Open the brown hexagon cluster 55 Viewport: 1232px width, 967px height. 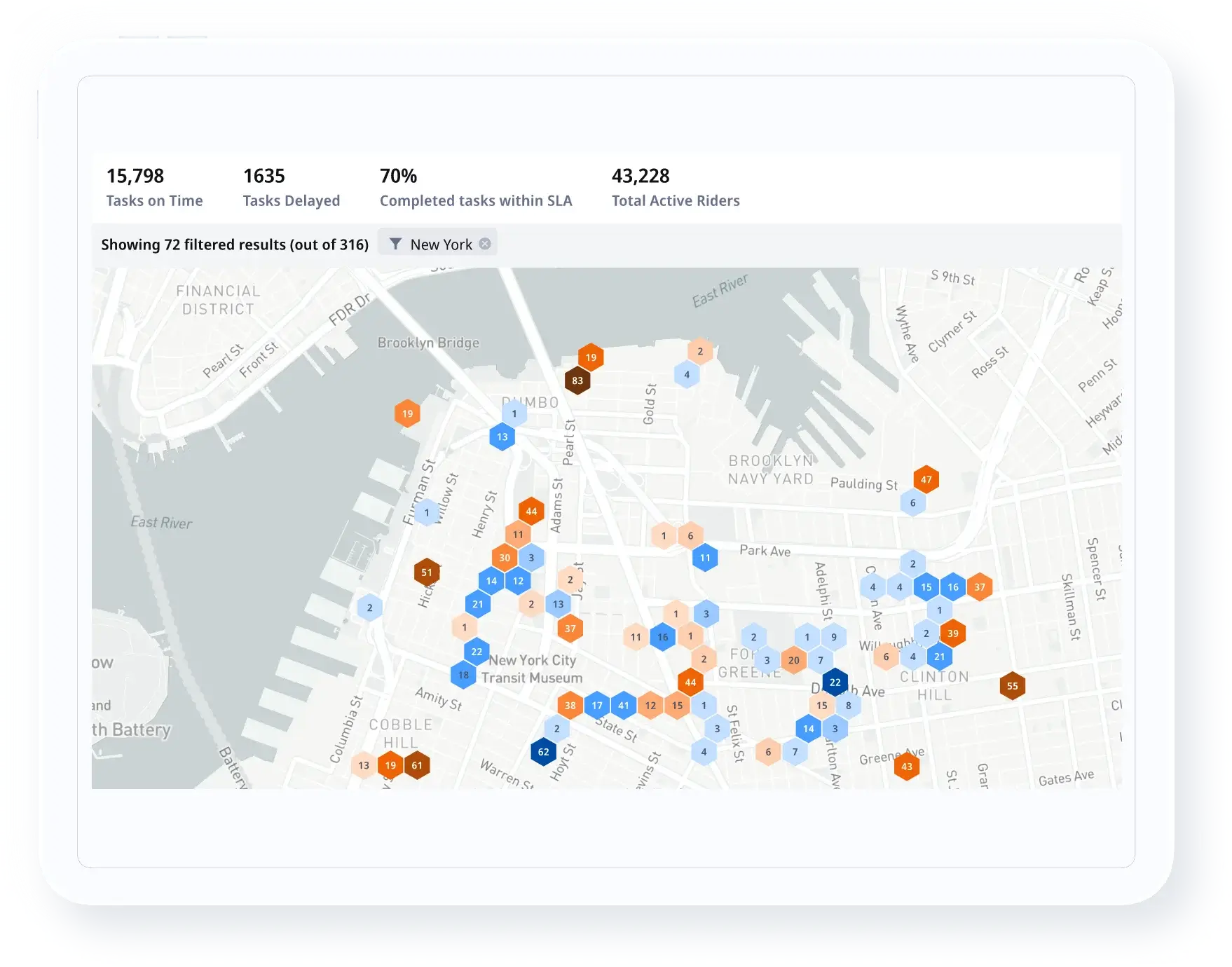pos(1012,686)
